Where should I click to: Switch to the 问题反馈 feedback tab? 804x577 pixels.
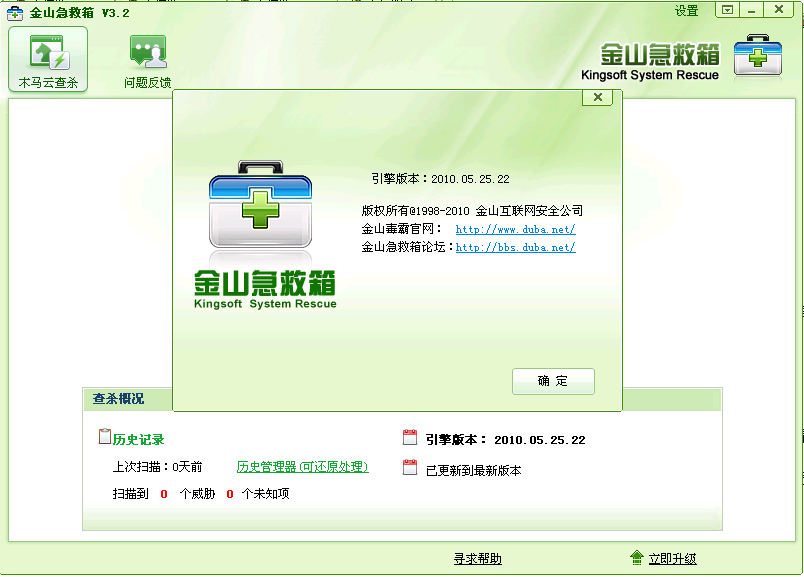click(x=148, y=61)
